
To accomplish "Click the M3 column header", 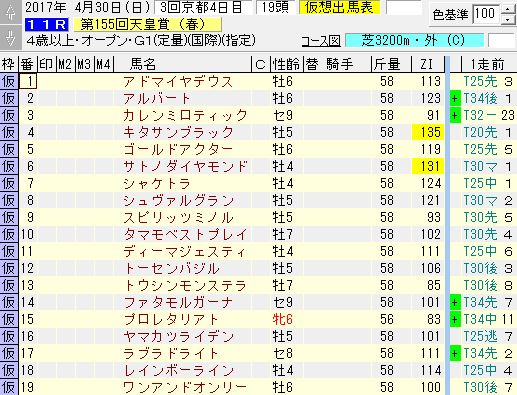I will (x=85, y=64).
